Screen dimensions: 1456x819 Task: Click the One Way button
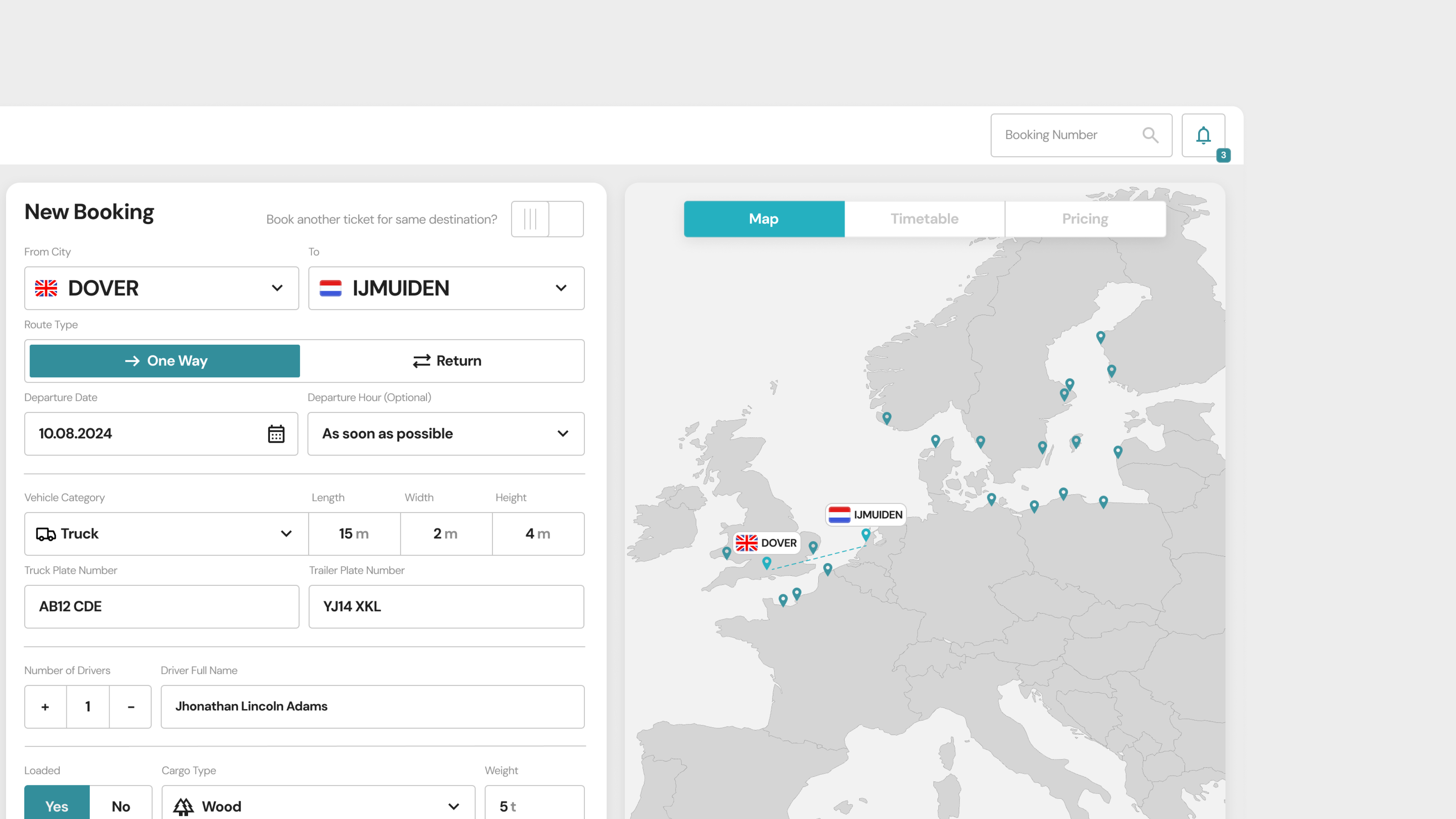point(165,361)
